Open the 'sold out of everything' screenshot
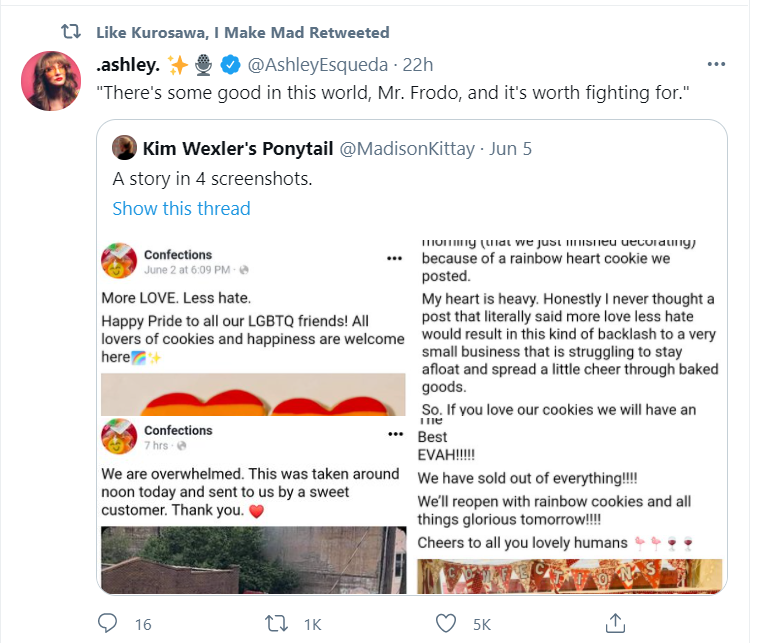Image resolution: width=758 pixels, height=643 pixels. point(568,506)
